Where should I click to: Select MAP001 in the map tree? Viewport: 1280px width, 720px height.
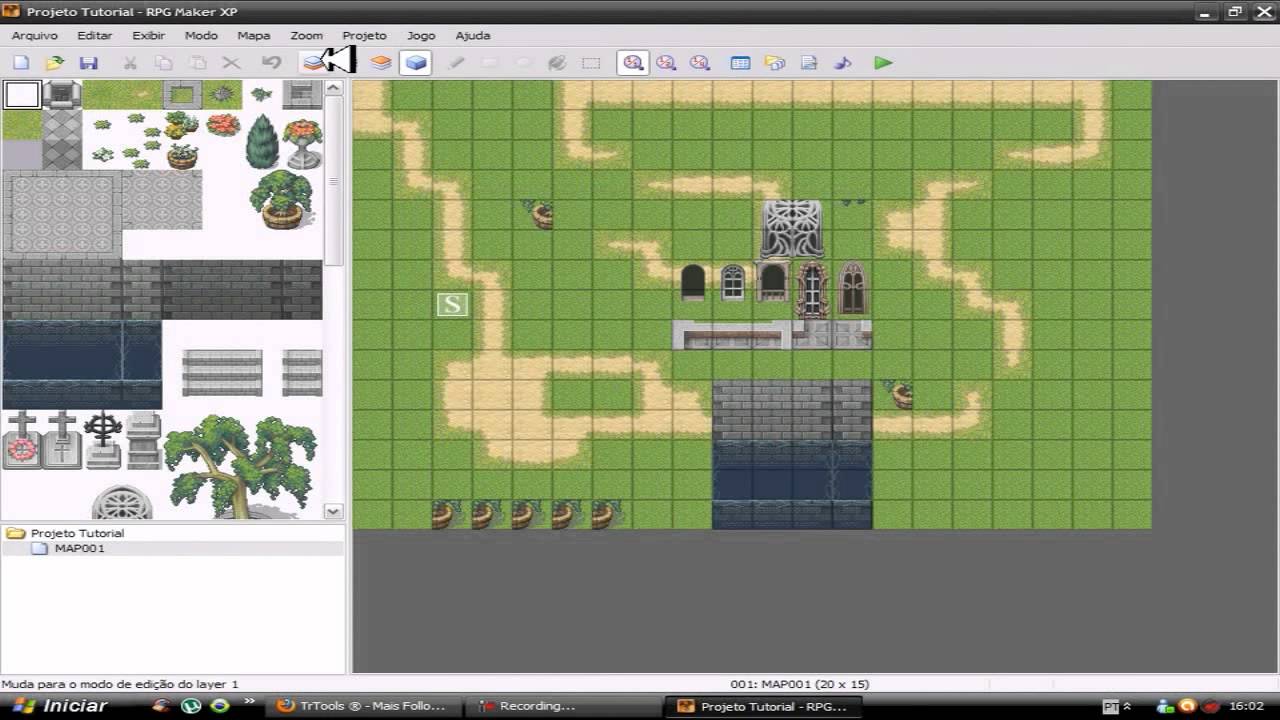click(x=79, y=548)
